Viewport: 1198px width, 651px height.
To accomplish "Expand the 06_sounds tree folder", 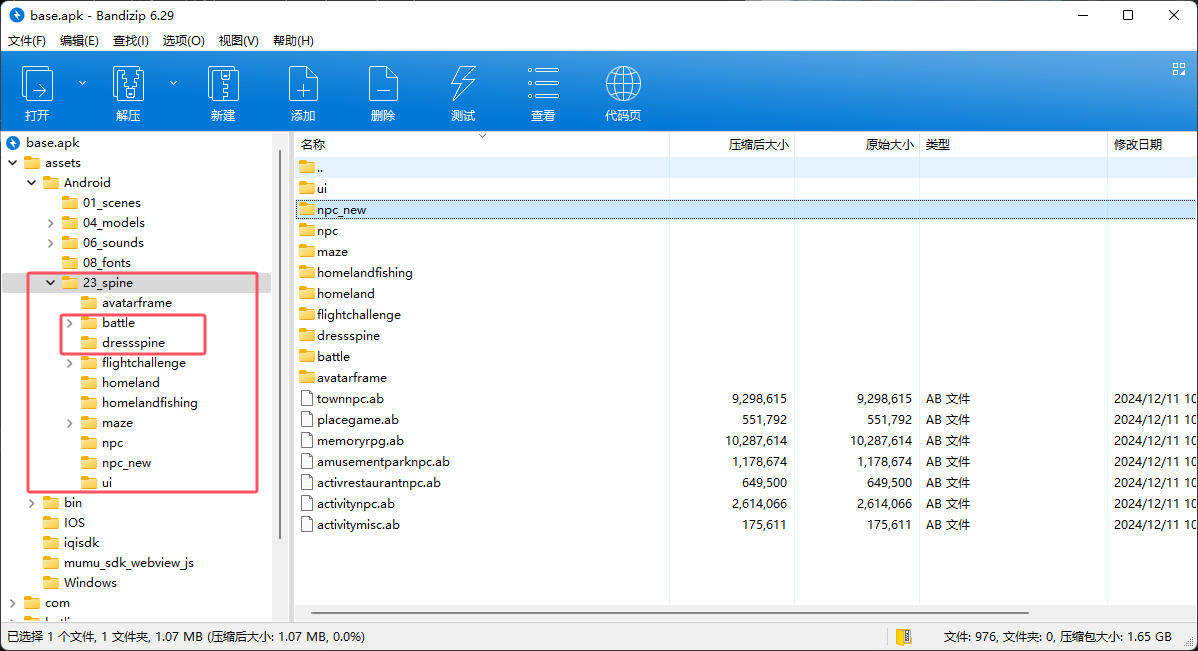I will (x=50, y=243).
